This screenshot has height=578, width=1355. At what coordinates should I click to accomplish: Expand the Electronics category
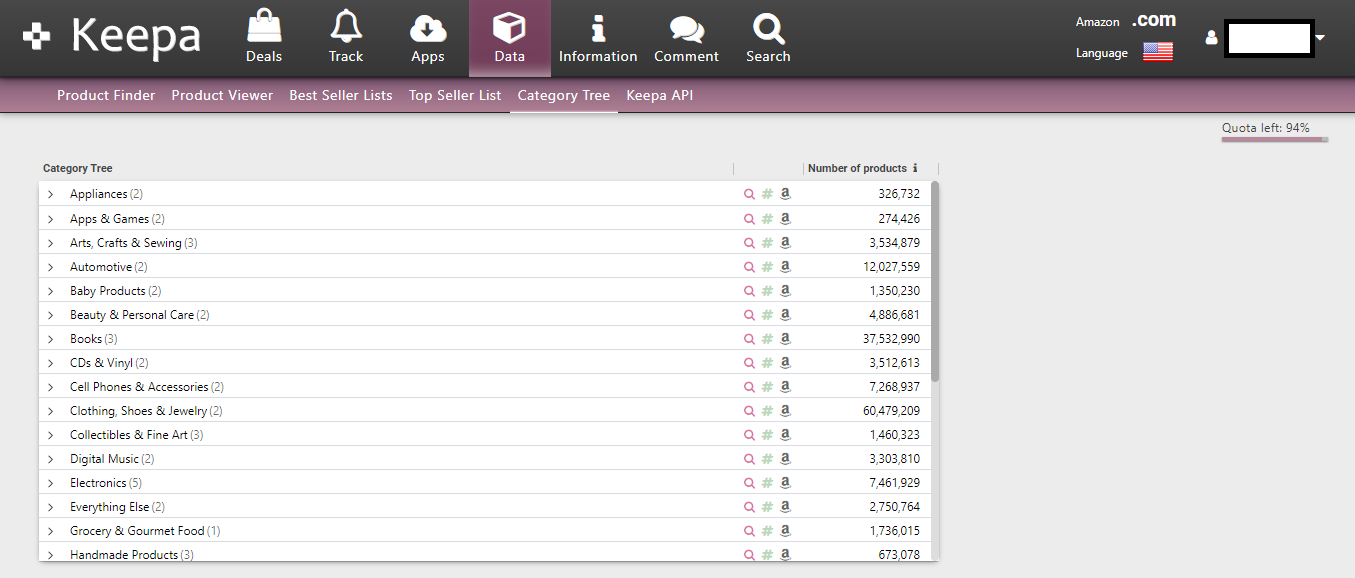point(51,482)
